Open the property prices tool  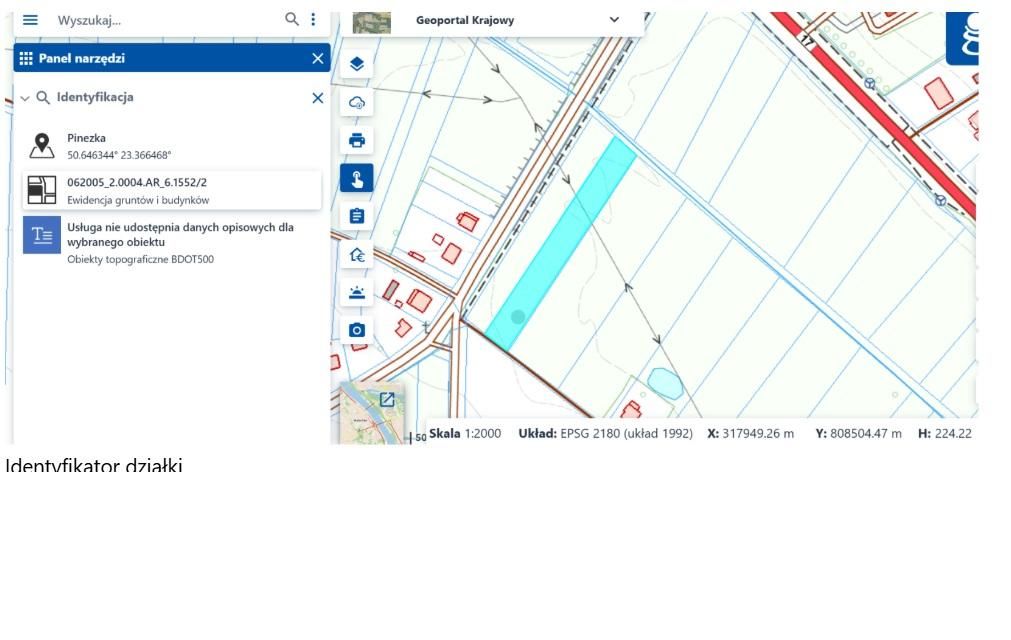point(357,255)
